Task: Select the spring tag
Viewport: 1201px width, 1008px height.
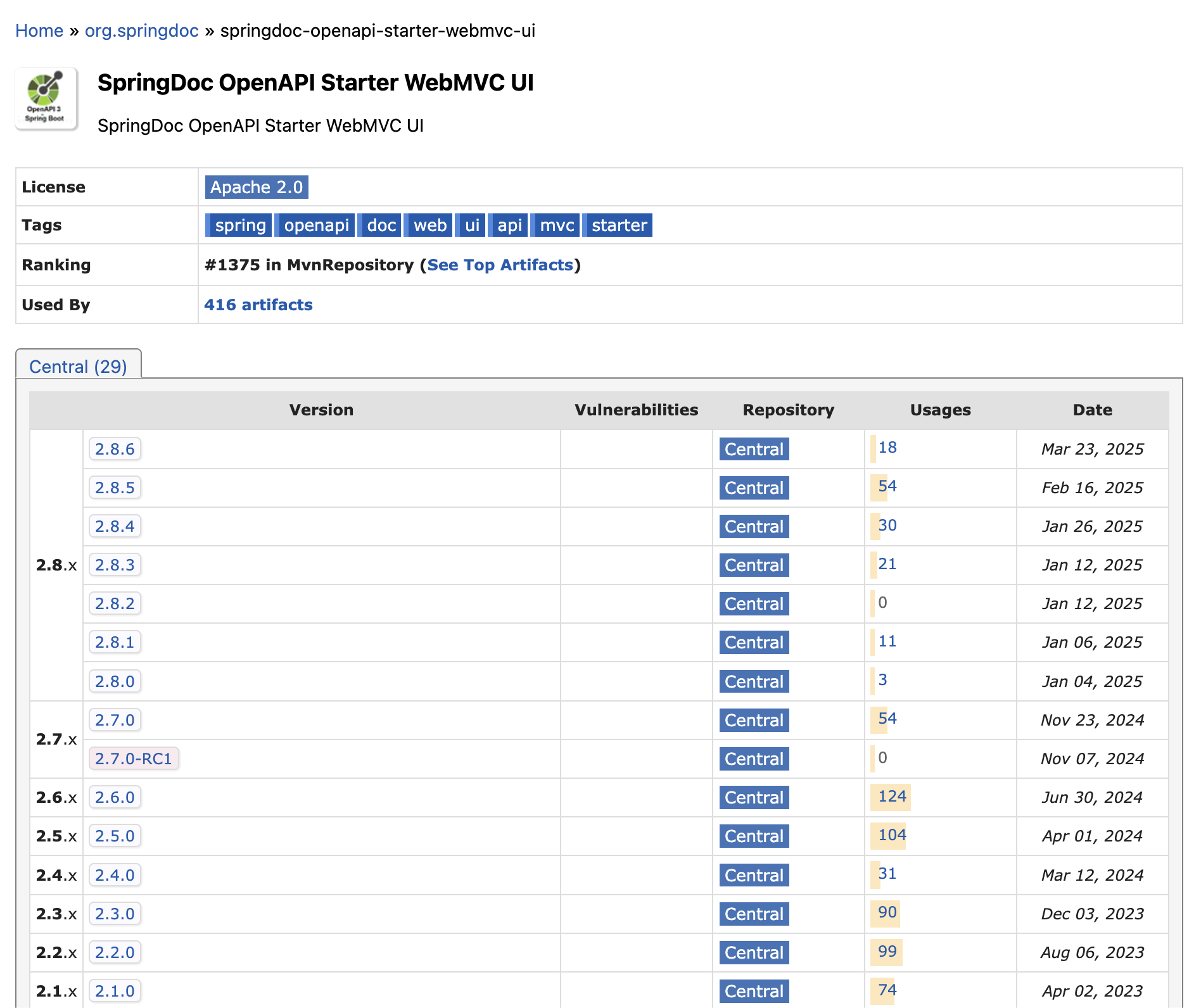Action: (239, 225)
